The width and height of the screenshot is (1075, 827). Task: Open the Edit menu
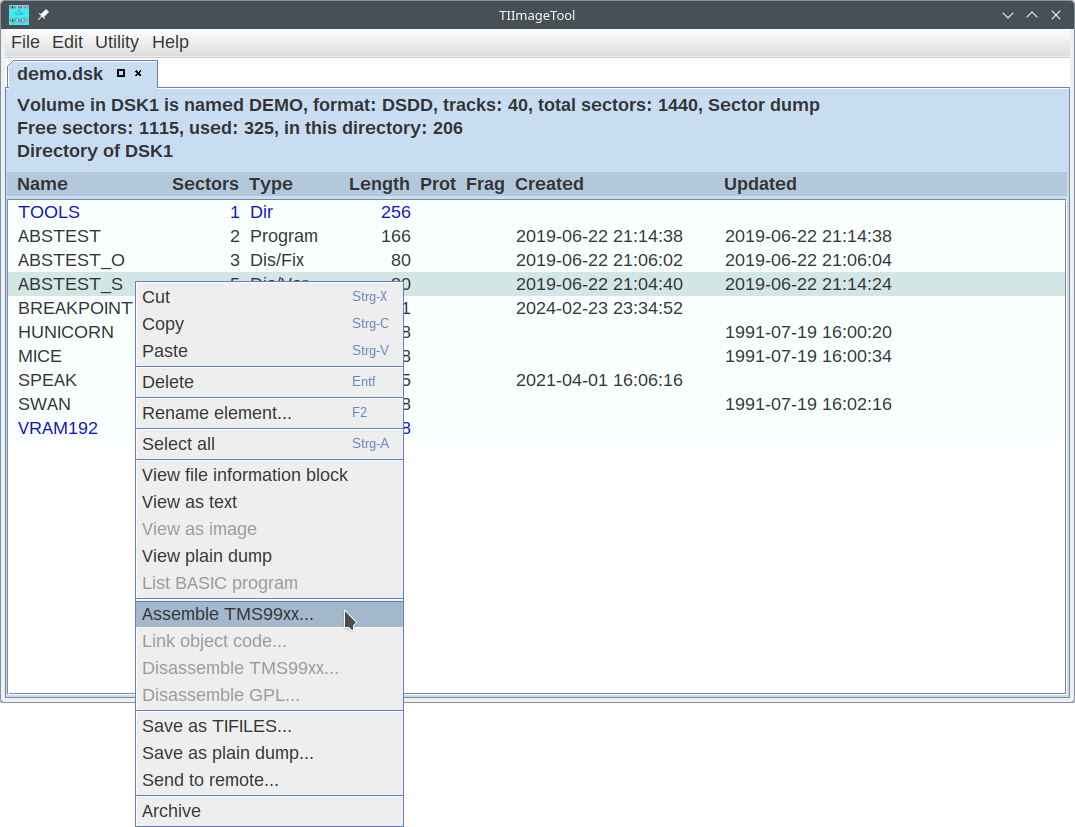click(x=67, y=42)
